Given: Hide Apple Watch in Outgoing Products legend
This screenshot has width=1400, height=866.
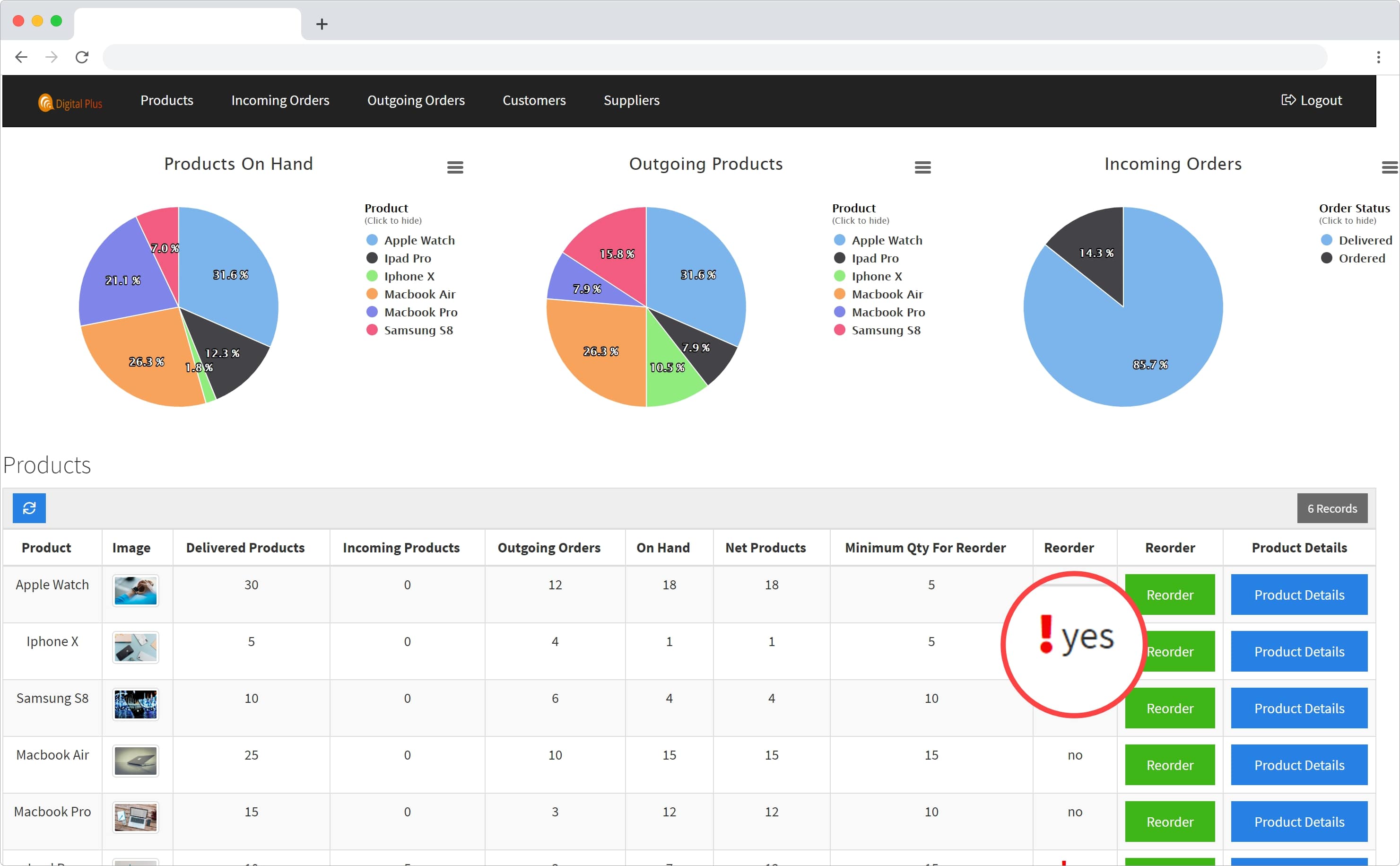Looking at the screenshot, I should 878,240.
